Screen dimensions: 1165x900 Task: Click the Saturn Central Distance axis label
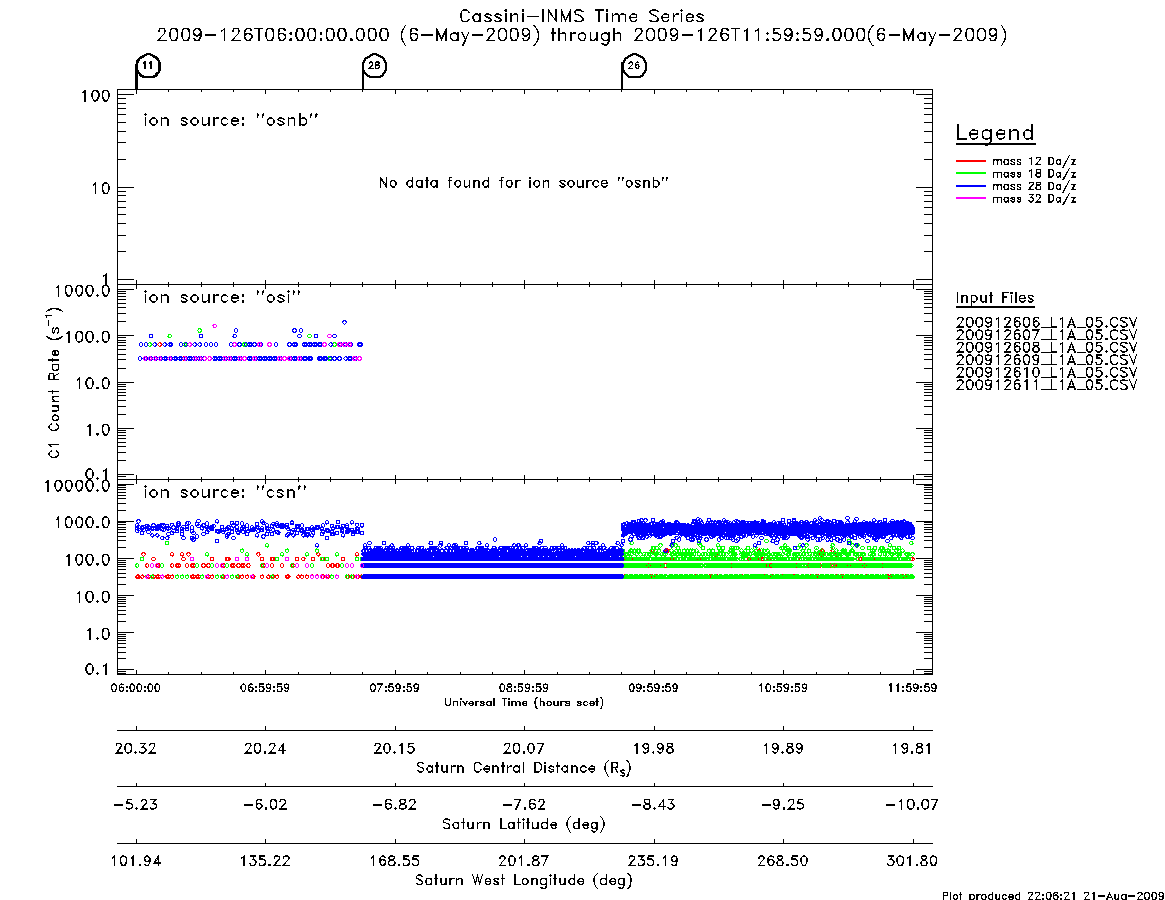tap(524, 768)
